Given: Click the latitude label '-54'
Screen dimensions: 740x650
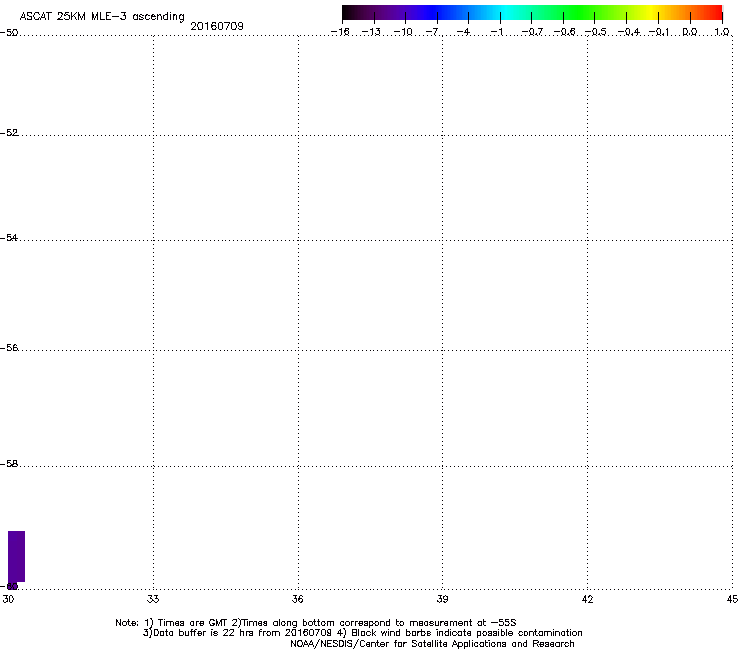Looking at the screenshot, I should [x=9, y=238].
